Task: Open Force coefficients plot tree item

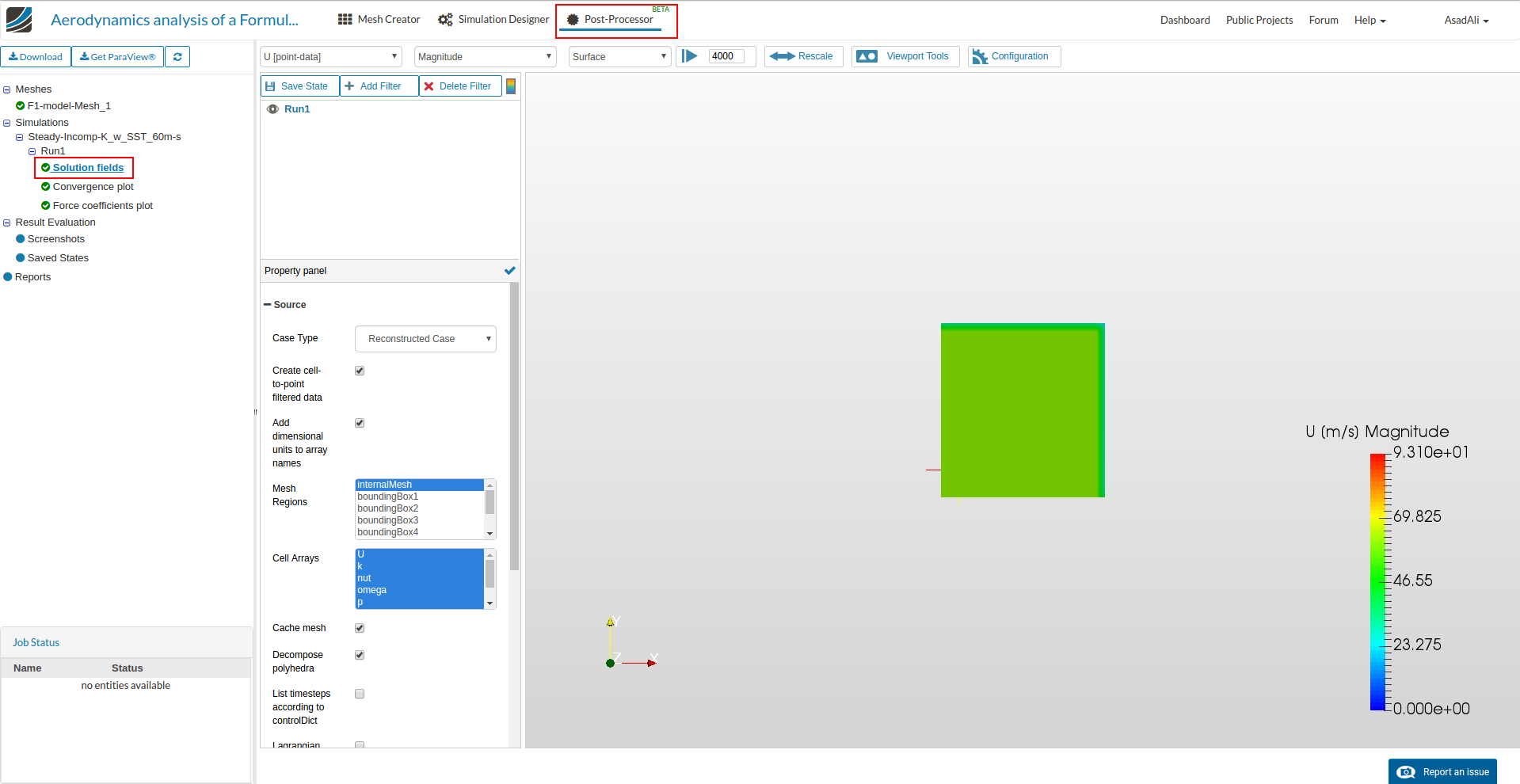Action: [103, 206]
